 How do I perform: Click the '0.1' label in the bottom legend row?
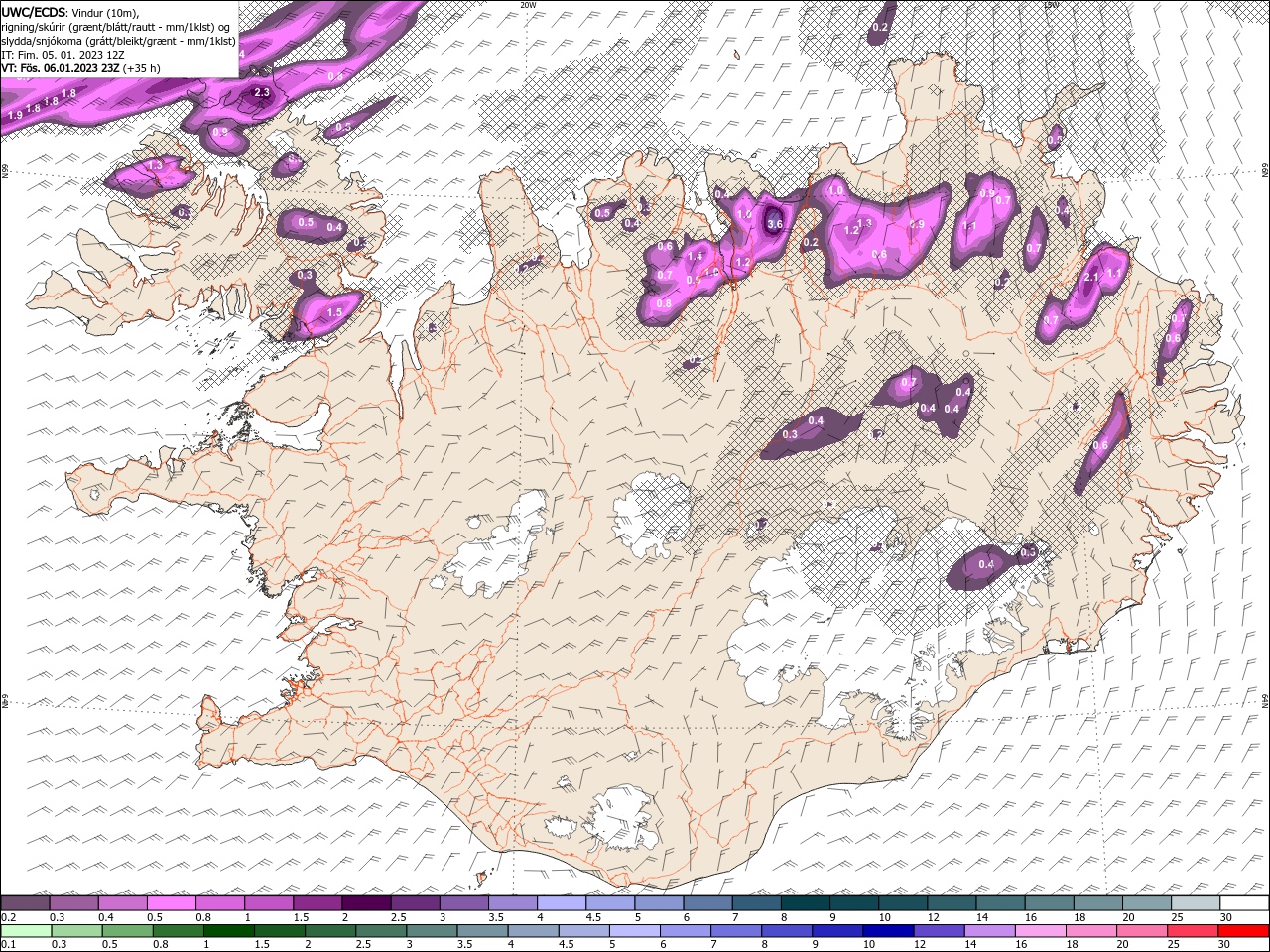[x=8, y=945]
